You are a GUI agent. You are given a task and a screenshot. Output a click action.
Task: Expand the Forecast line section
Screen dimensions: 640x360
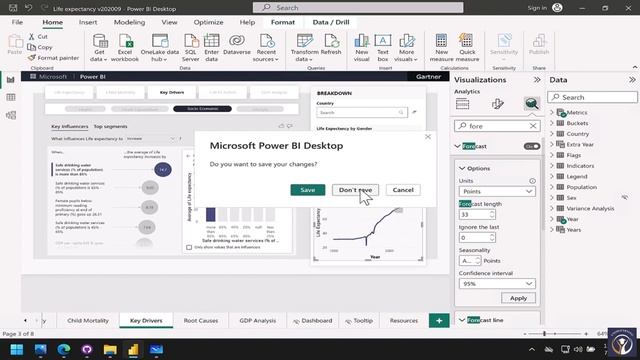[x=462, y=320]
